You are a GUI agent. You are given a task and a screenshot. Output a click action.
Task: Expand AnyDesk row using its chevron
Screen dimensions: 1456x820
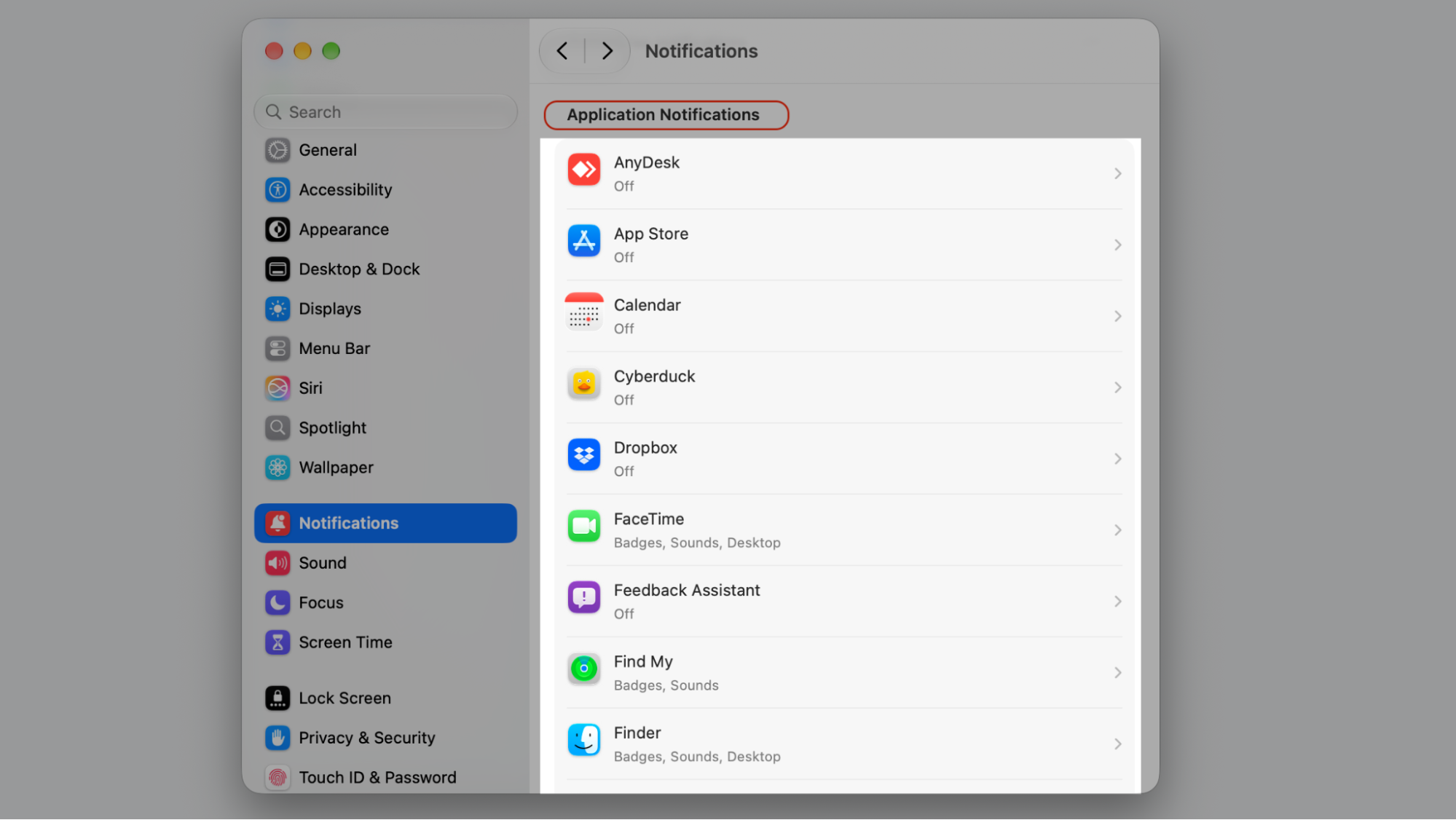[1117, 173]
